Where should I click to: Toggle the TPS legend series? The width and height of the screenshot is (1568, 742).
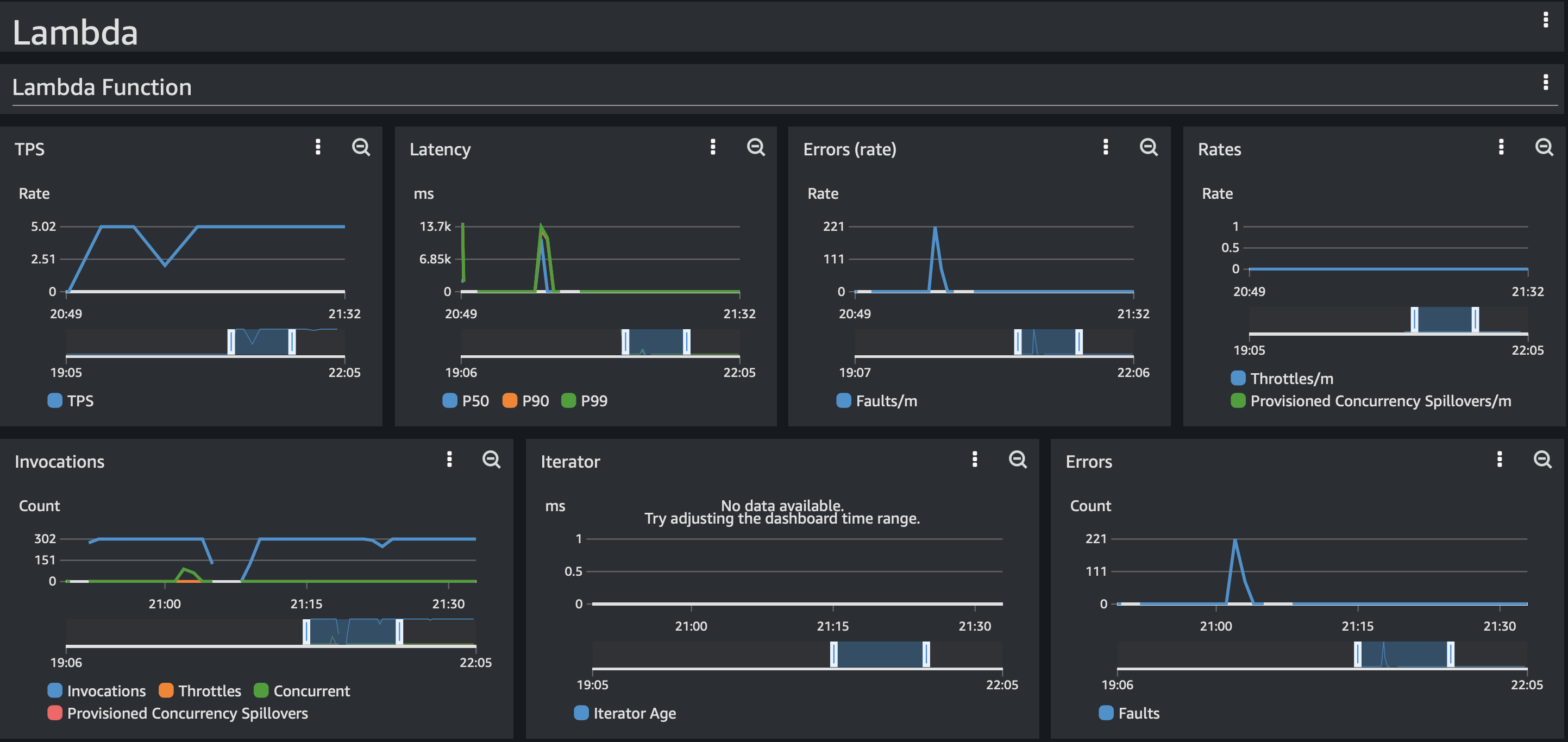click(x=71, y=400)
